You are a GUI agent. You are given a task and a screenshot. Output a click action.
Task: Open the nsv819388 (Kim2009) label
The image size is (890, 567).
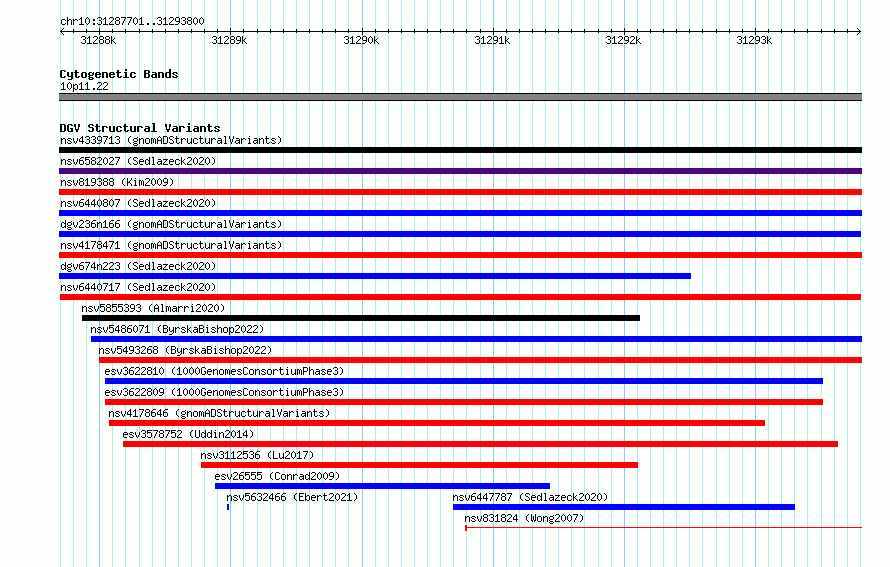tap(117, 182)
